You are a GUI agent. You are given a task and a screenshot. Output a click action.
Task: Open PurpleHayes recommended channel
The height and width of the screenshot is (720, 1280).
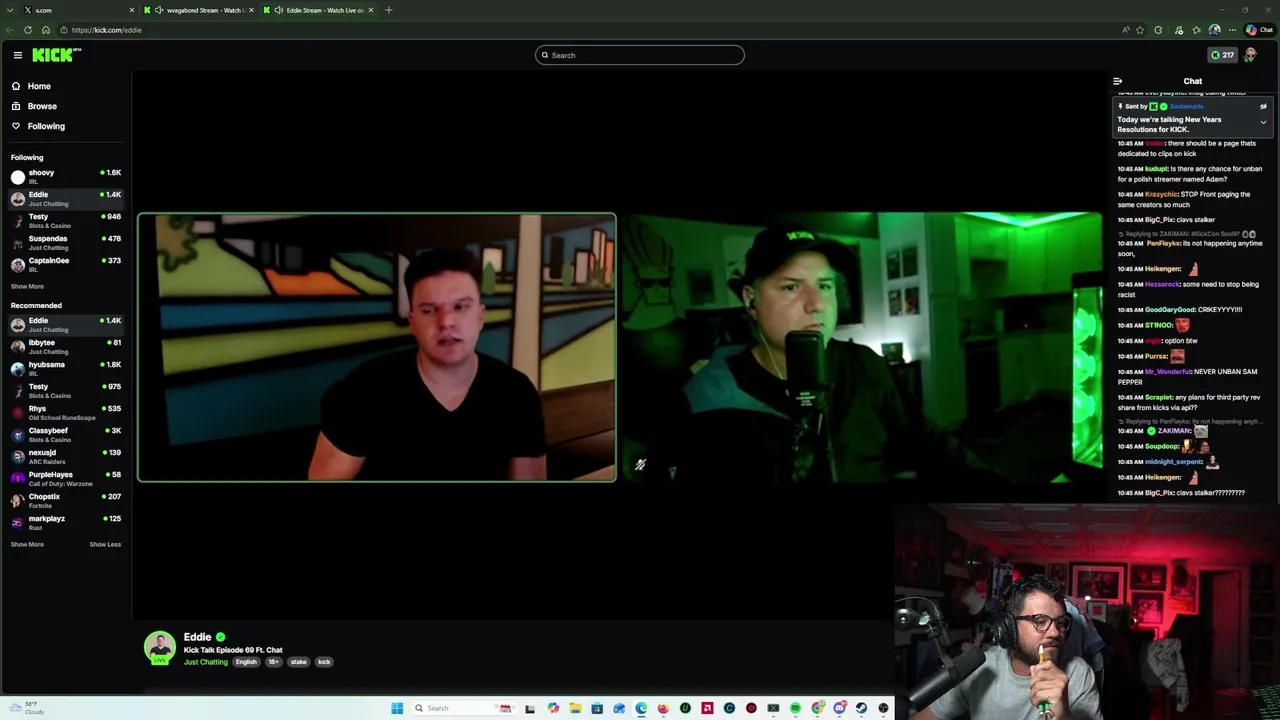(x=66, y=478)
